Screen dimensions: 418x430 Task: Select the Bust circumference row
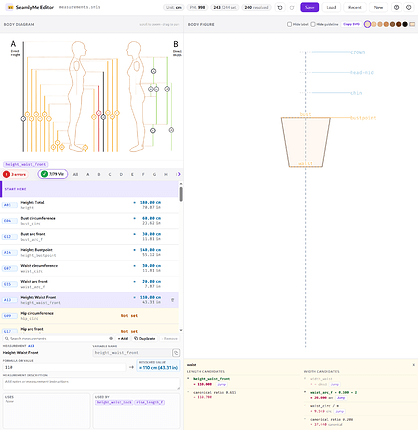tap(89, 221)
